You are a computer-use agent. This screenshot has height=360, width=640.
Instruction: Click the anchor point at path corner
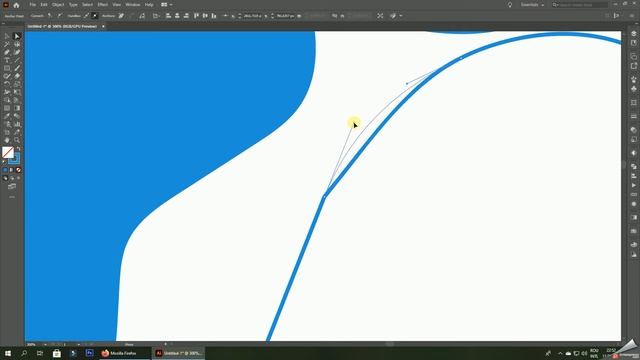point(324,197)
